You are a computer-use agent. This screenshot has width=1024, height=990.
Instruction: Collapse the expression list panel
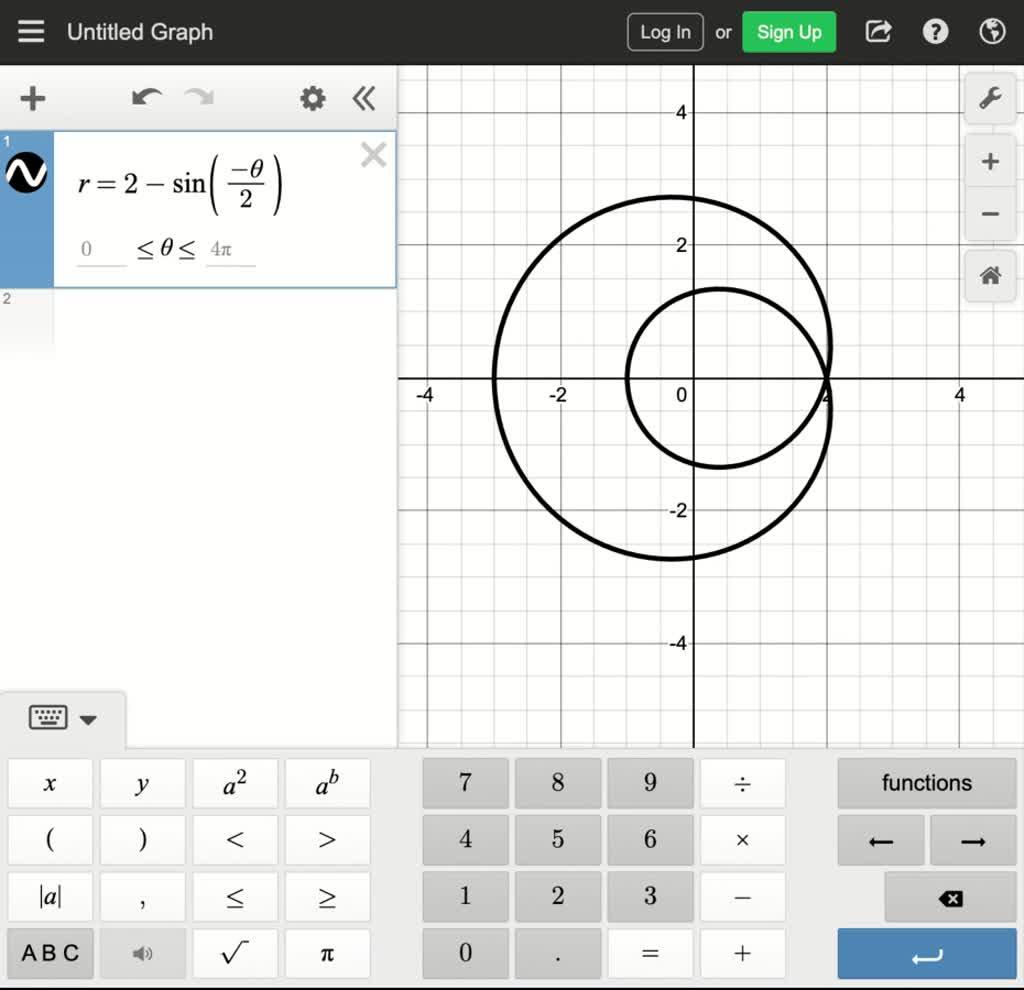click(x=364, y=98)
